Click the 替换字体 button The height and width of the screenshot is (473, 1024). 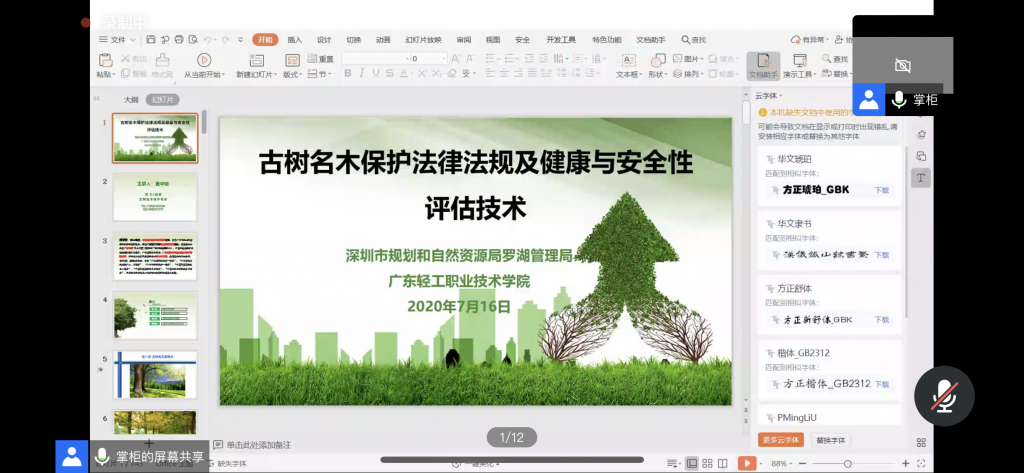831,440
